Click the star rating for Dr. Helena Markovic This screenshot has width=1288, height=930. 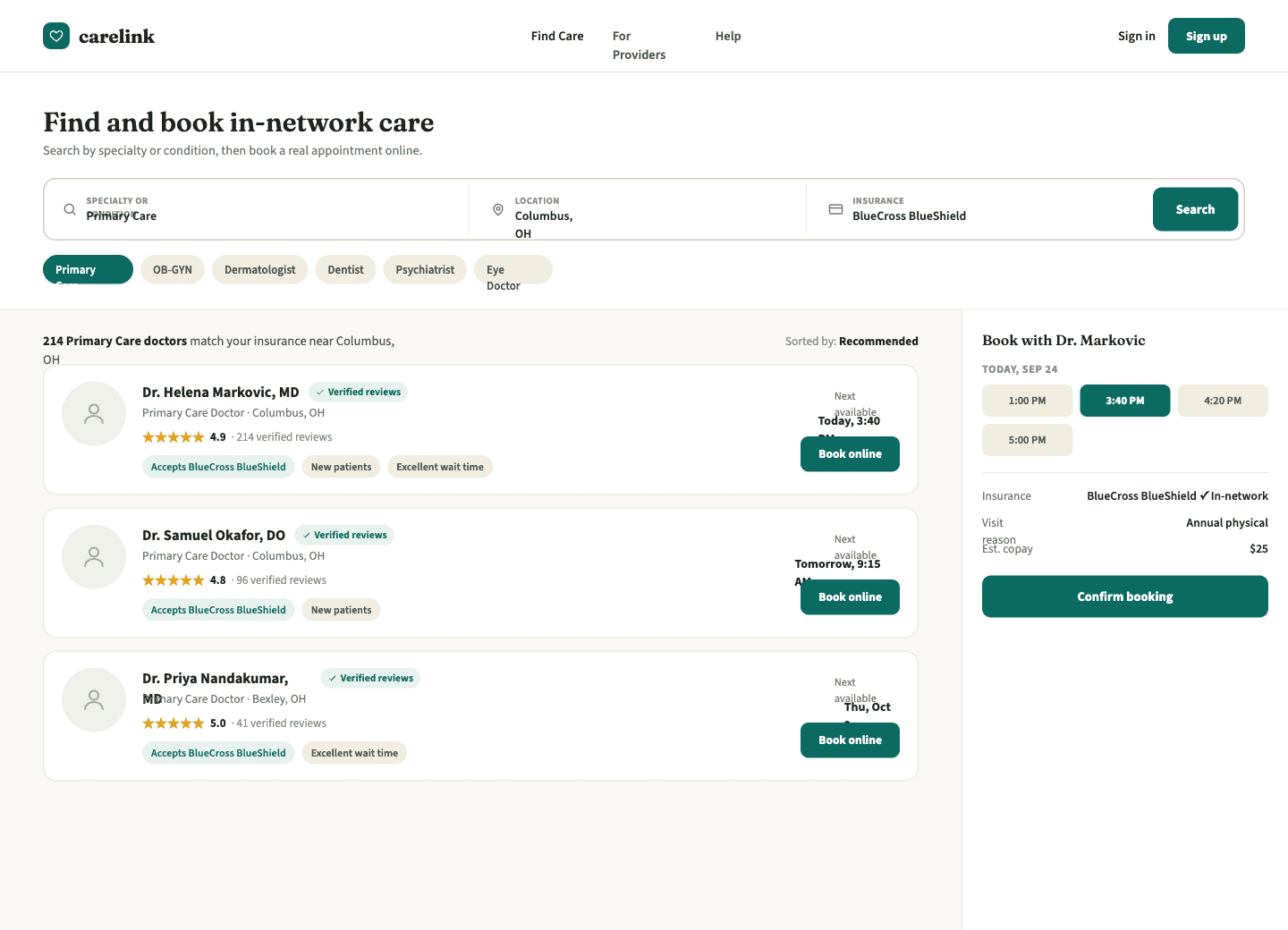click(174, 437)
